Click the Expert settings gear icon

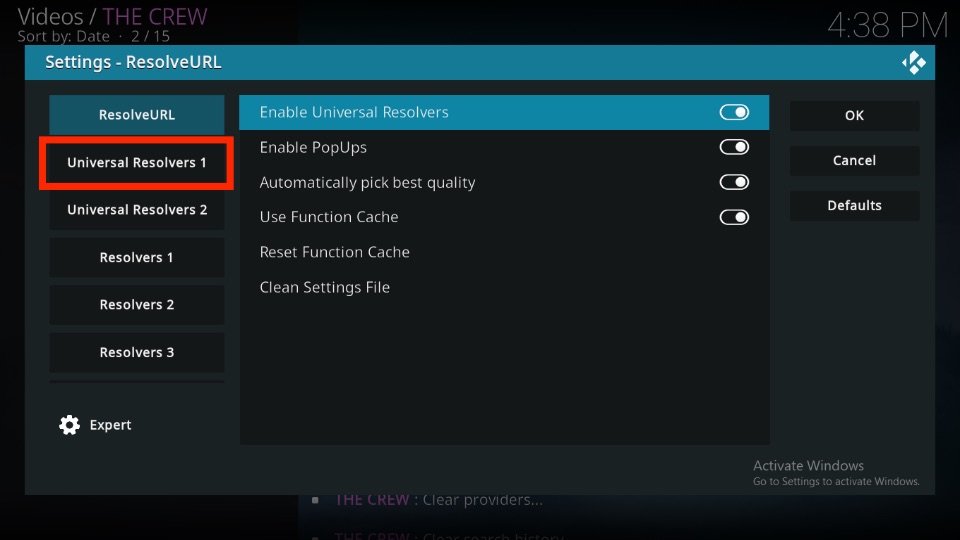pos(69,425)
